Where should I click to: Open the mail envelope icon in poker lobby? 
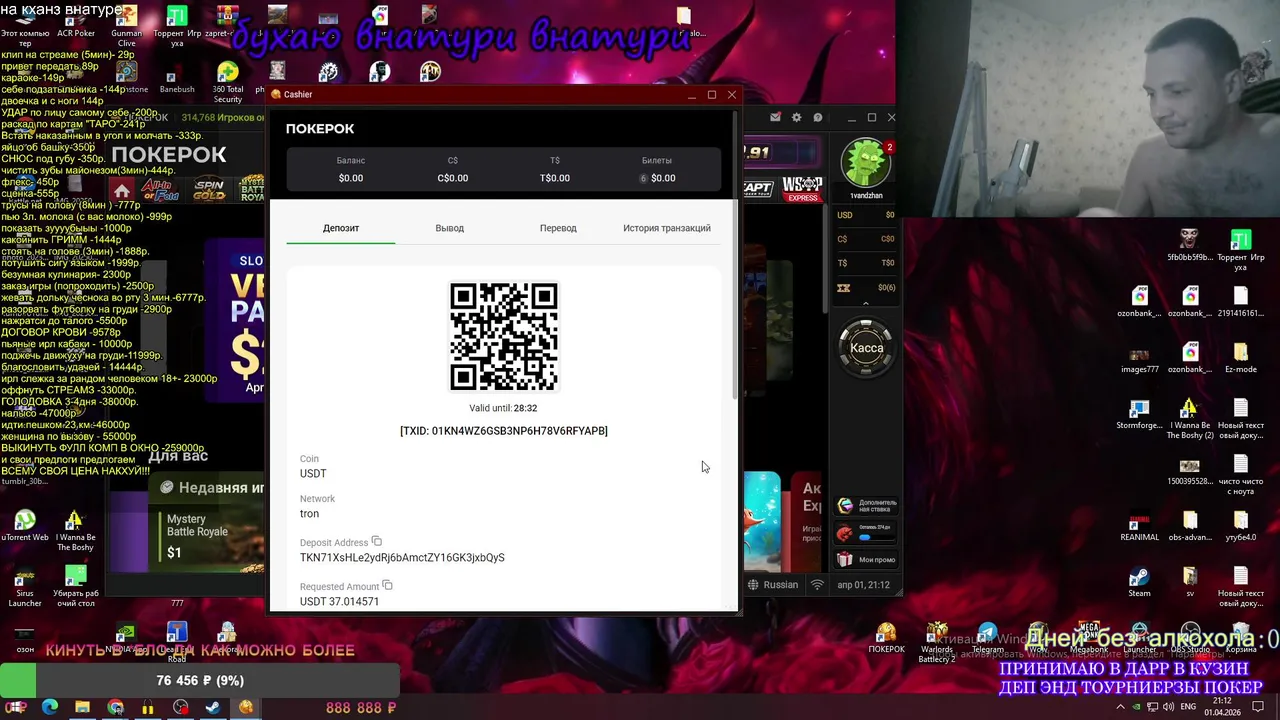pyautogui.click(x=775, y=118)
